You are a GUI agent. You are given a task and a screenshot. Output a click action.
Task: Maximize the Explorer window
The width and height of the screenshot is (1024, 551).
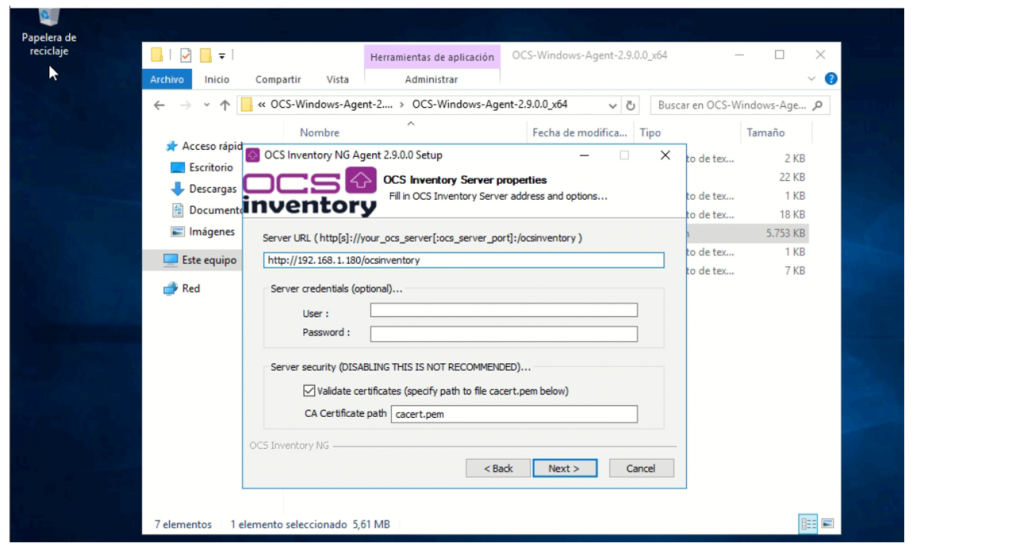[x=779, y=55]
